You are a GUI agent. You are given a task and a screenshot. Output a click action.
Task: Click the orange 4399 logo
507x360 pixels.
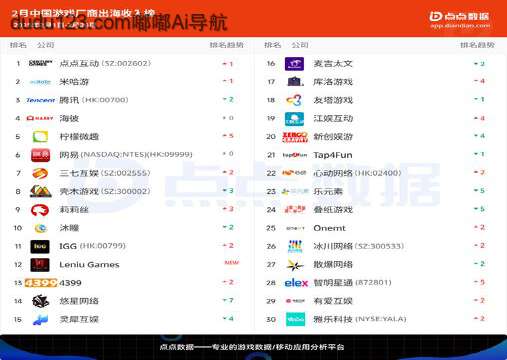pyautogui.click(x=41, y=283)
